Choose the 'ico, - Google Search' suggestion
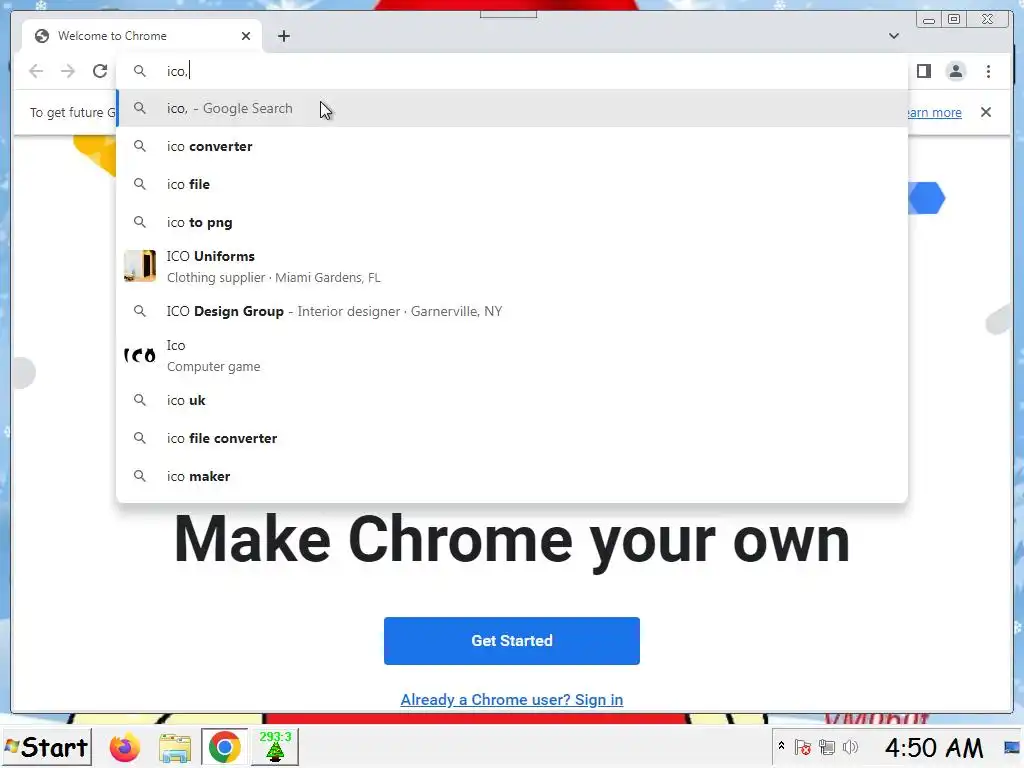 tap(512, 108)
